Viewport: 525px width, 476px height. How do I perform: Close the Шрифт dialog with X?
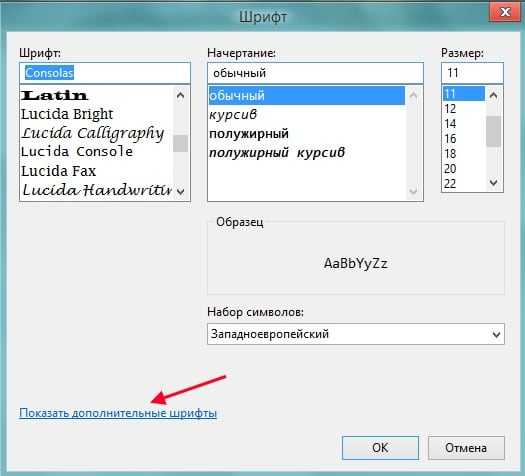(505, 12)
